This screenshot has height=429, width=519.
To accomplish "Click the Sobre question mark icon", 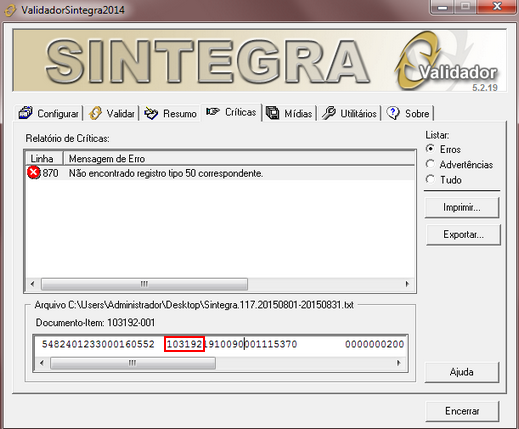I will [x=393, y=113].
